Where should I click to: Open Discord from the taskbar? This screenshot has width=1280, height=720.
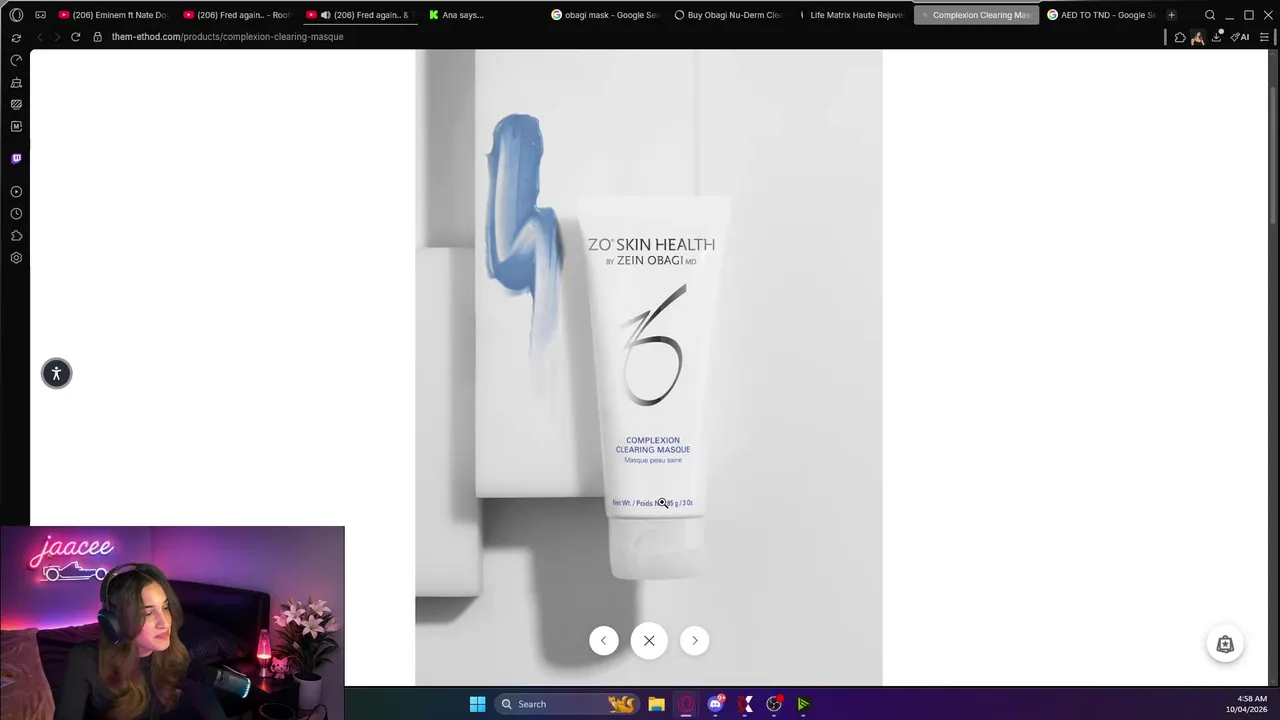(715, 704)
